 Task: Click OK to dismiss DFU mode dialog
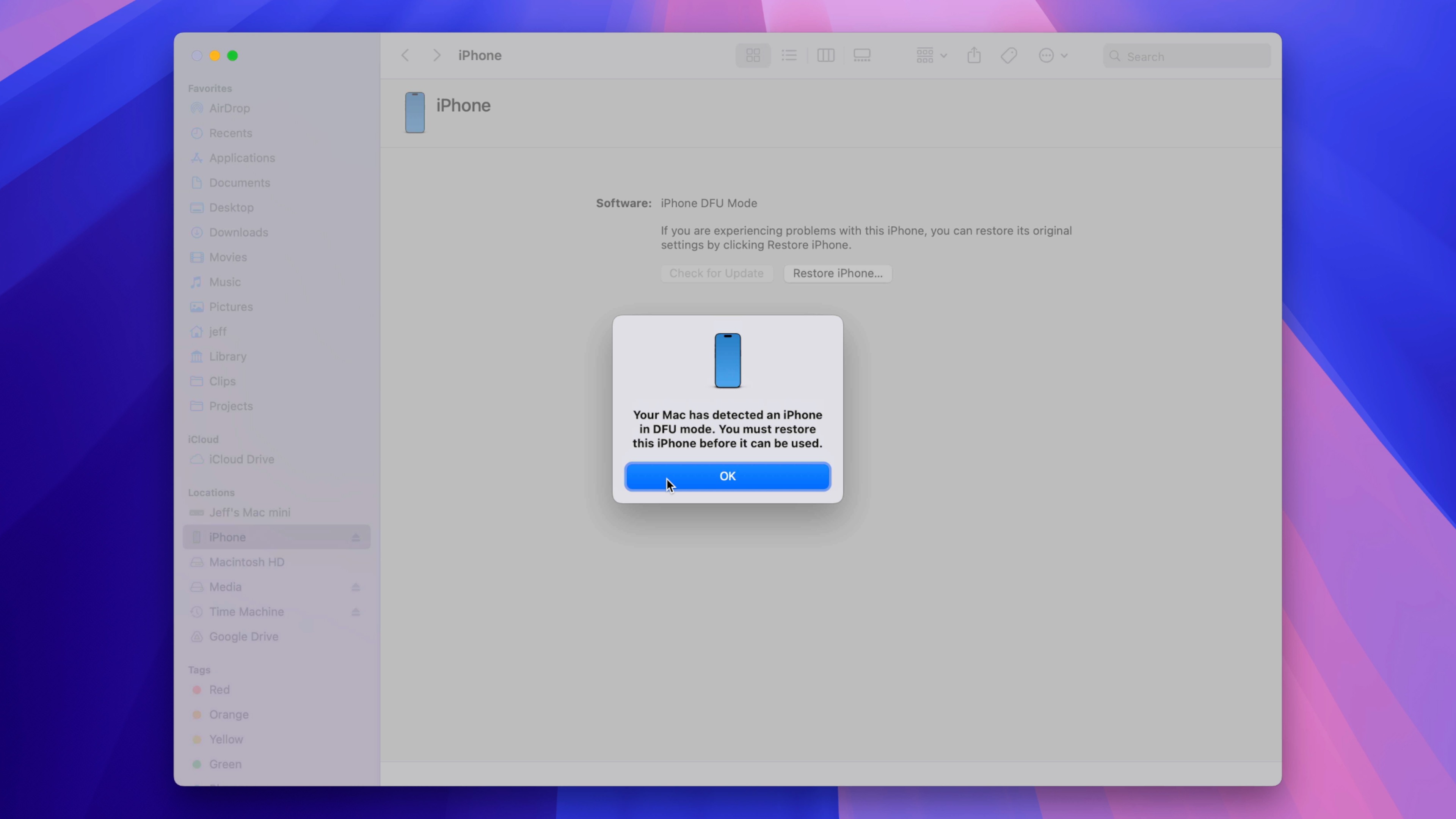(x=728, y=476)
